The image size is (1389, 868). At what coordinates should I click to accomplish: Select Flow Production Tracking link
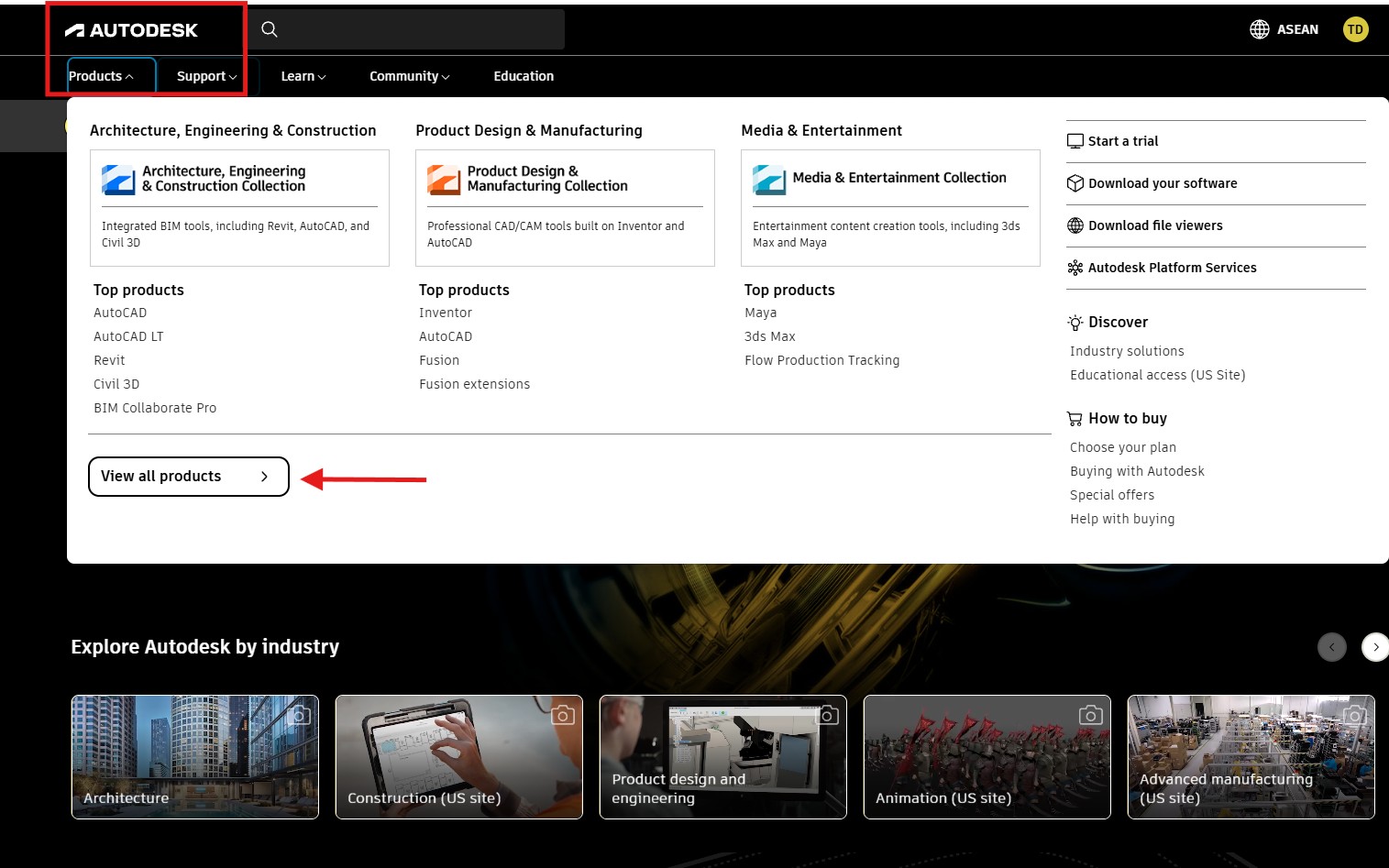[x=821, y=360]
